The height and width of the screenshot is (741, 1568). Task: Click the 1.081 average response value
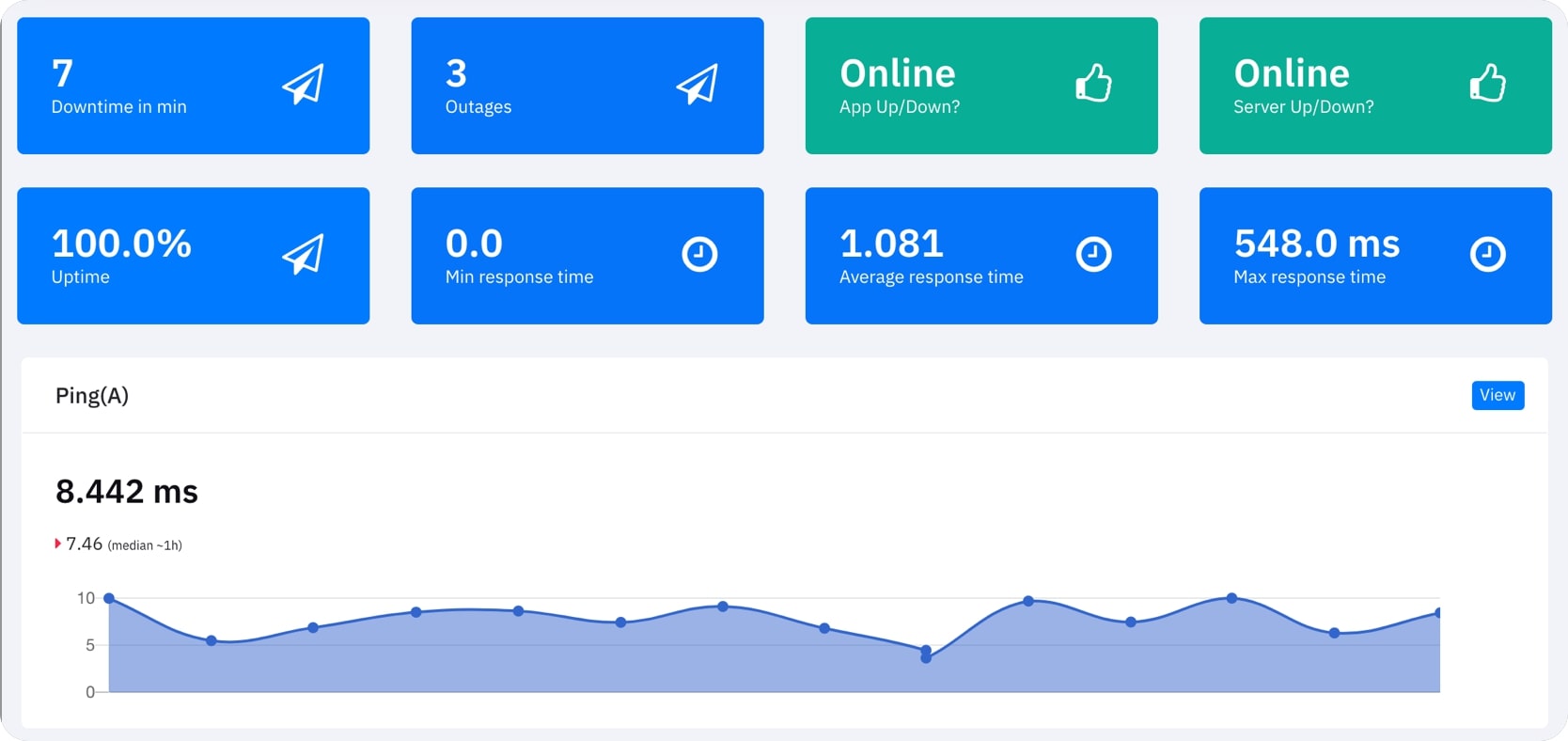(x=891, y=244)
